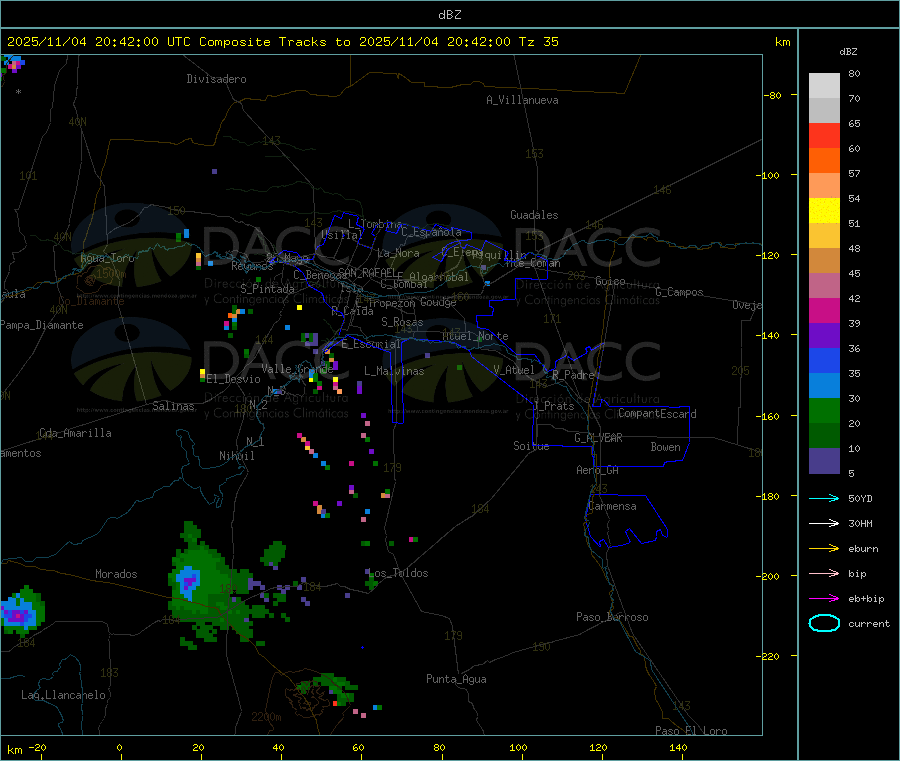Screen dimensions: 900x761
Task: Click the white 30HM arrow in legend
Action: coord(824,523)
